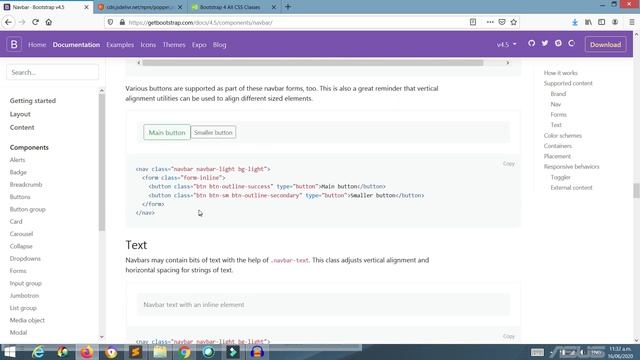Go back with the browser back arrow
640x360 pixels.
(9, 22)
